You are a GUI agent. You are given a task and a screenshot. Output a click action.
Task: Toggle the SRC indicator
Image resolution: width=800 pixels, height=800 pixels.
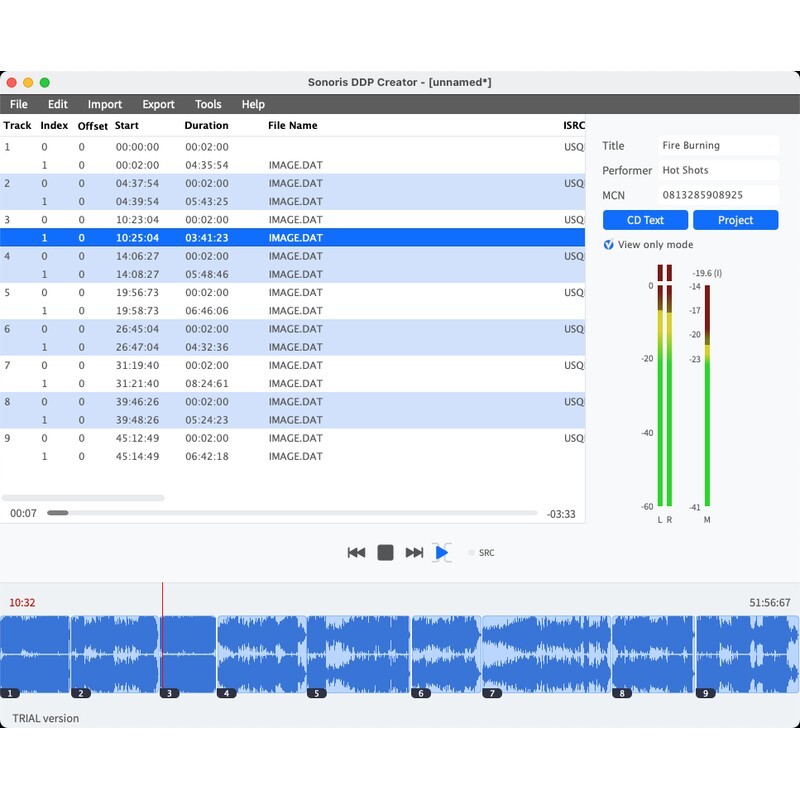(x=472, y=553)
